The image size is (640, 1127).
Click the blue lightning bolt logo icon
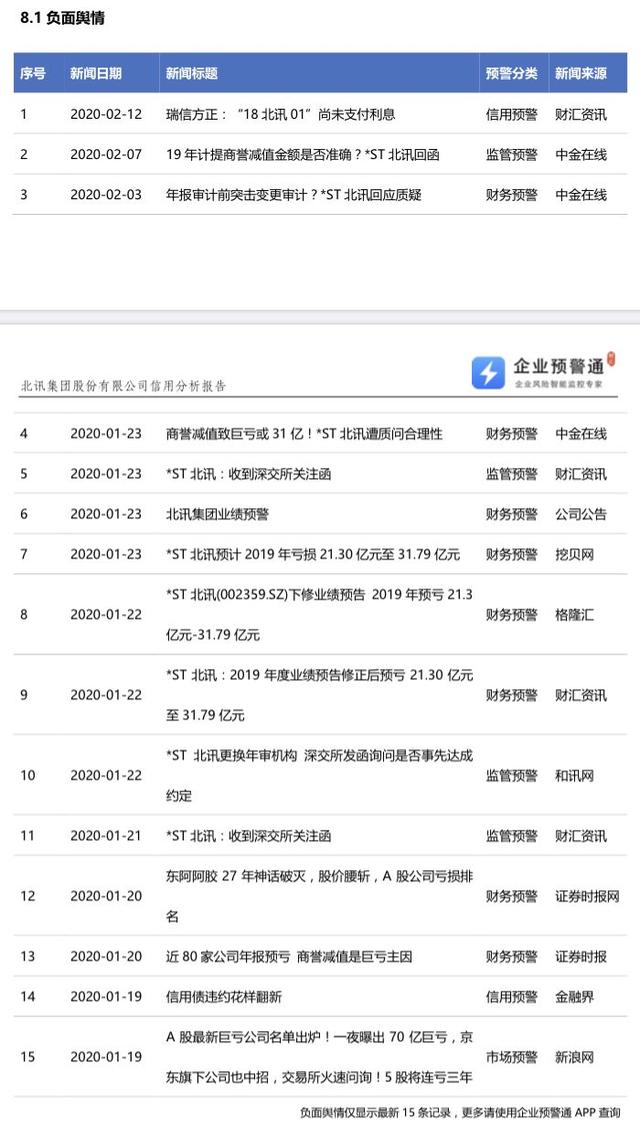click(x=489, y=373)
